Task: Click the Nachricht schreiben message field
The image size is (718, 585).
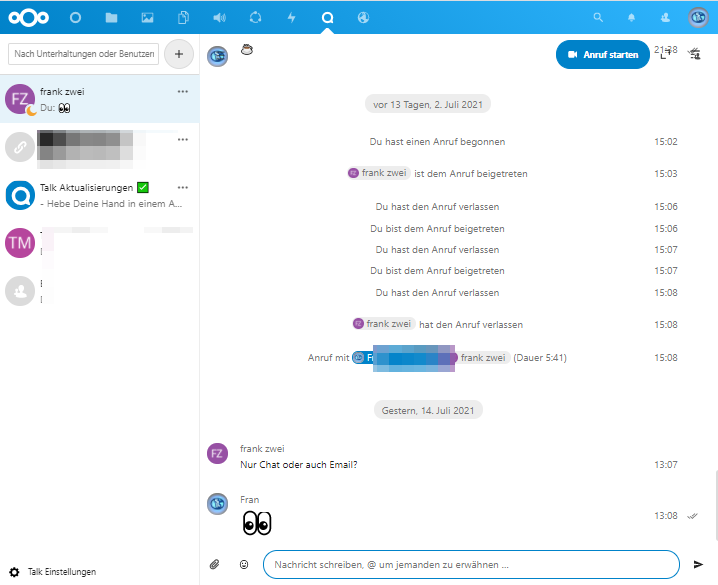Action: [x=470, y=564]
